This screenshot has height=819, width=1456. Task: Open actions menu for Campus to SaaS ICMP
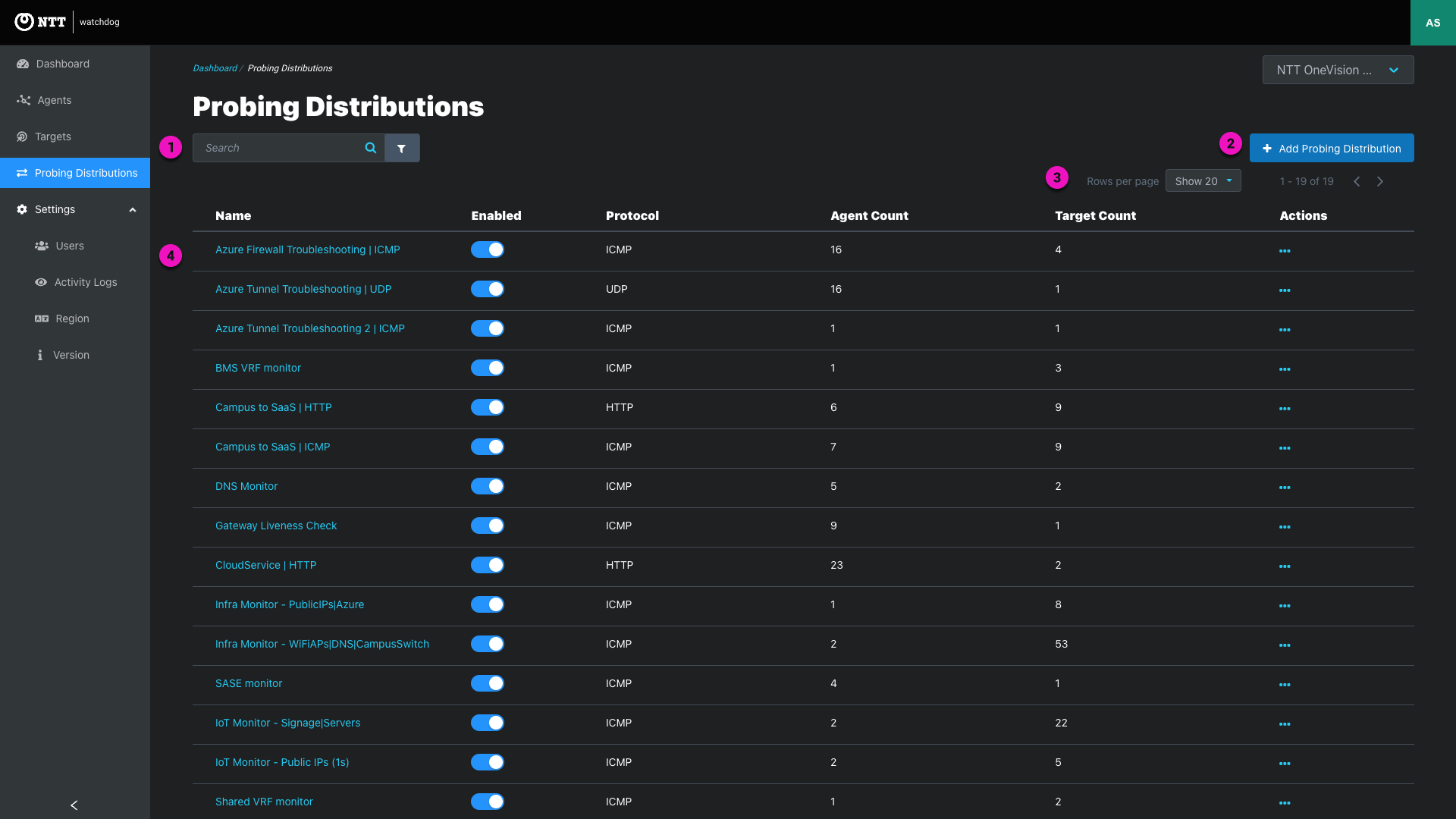1285,448
